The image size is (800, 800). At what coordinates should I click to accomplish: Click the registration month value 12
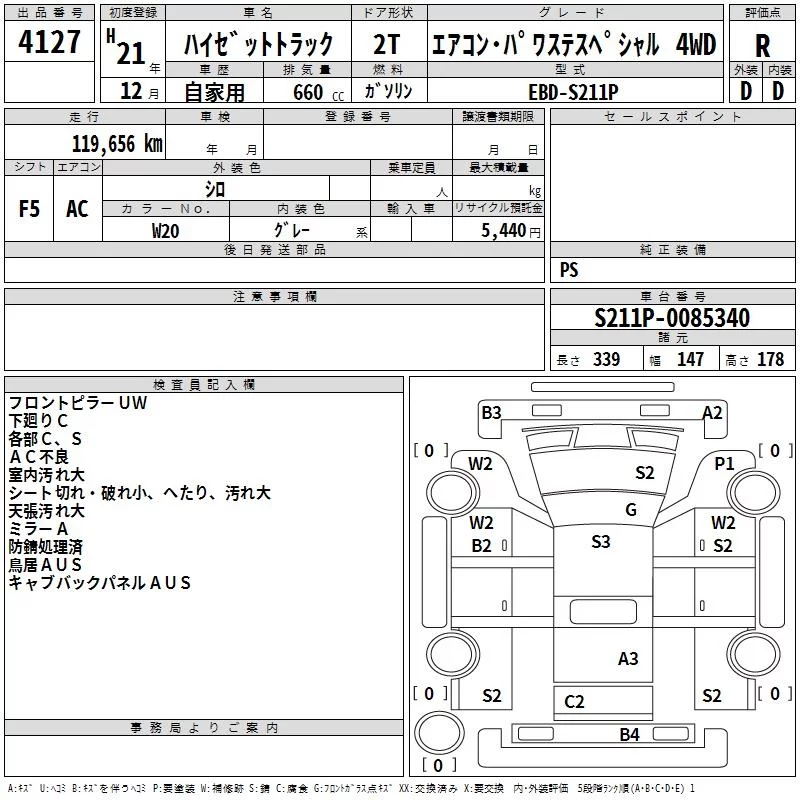point(131,91)
